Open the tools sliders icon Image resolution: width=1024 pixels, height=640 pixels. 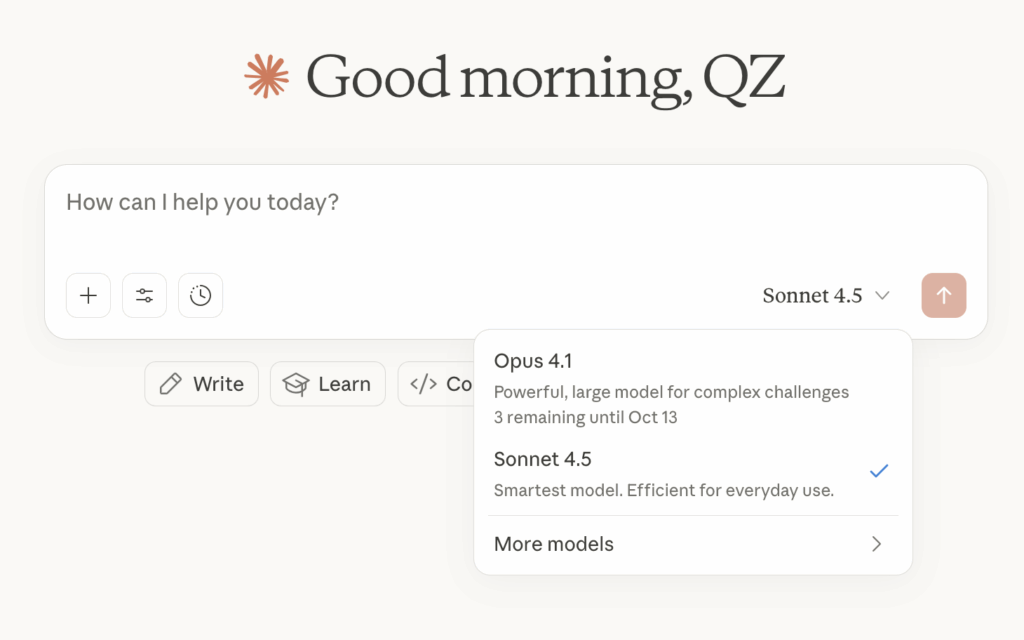coord(144,296)
